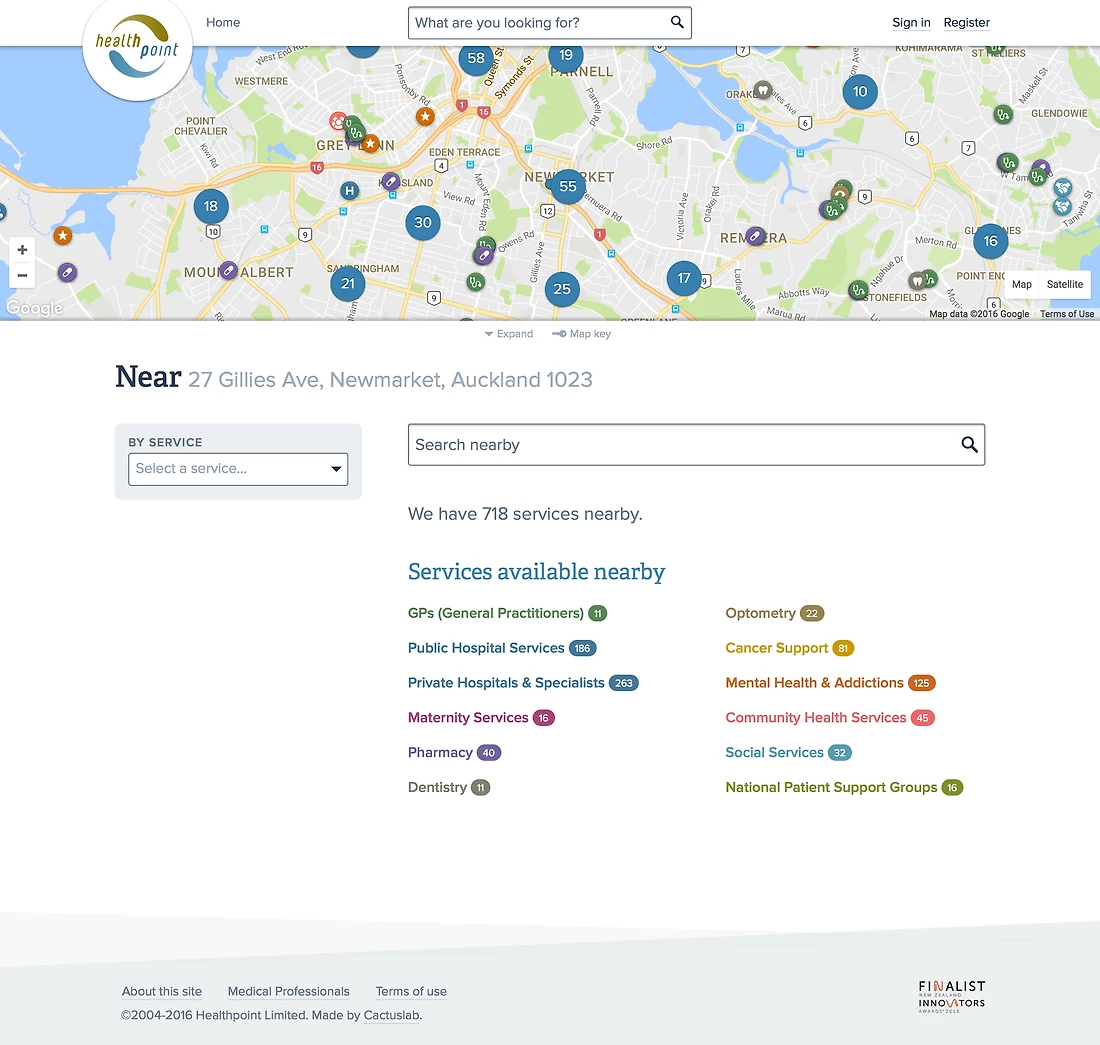Click the top search magnifier icon
Screen dimensions: 1100x1045
point(677,23)
